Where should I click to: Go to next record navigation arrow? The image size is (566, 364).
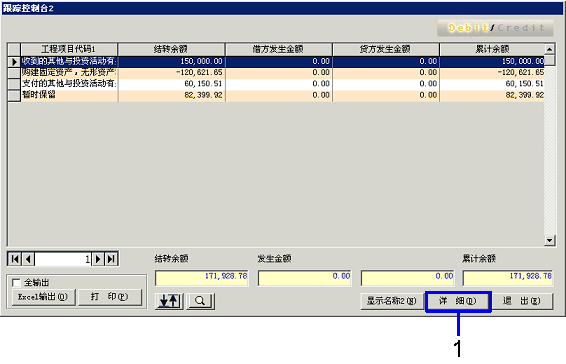[x=98, y=259]
